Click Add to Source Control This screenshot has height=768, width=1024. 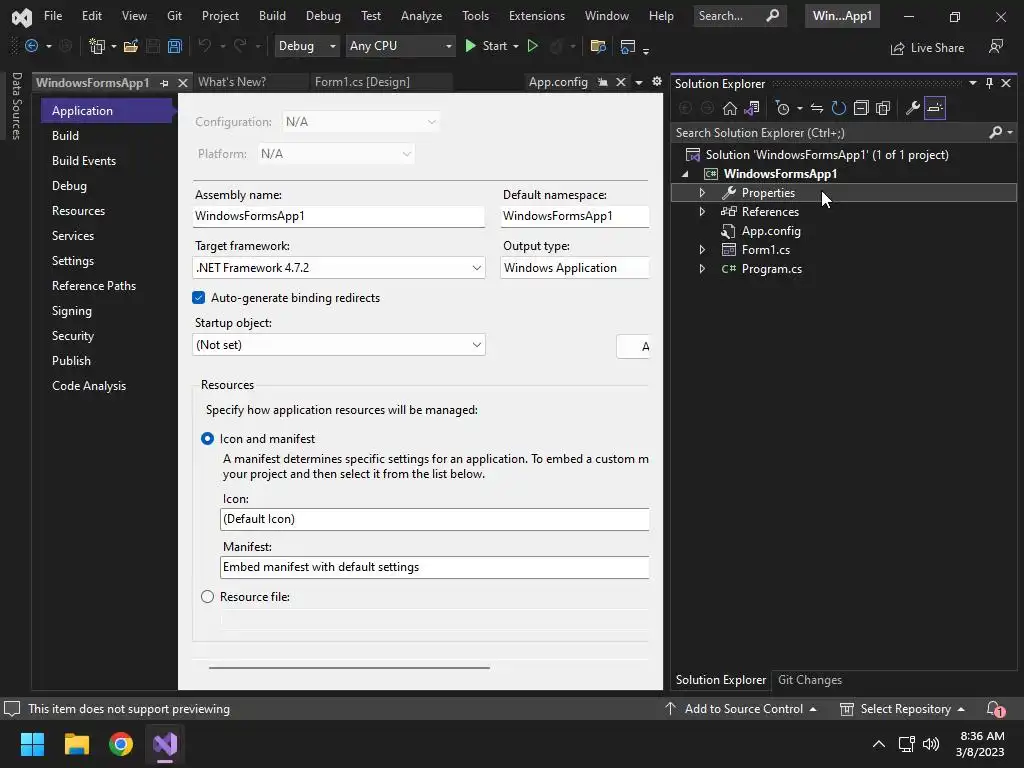tap(741, 709)
